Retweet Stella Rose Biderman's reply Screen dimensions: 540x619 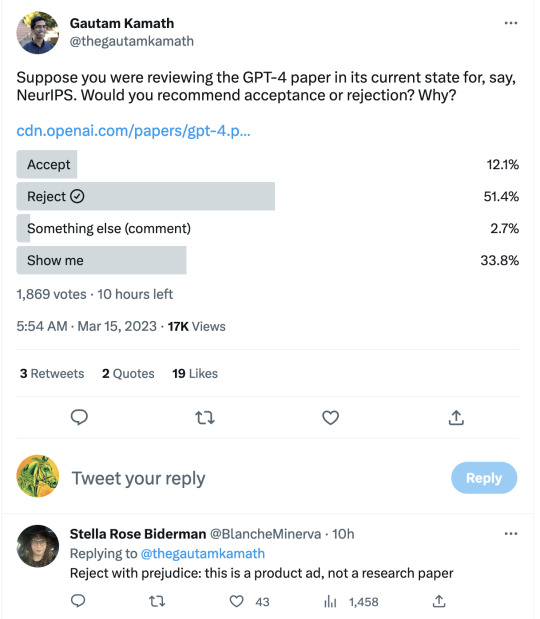coord(157,601)
